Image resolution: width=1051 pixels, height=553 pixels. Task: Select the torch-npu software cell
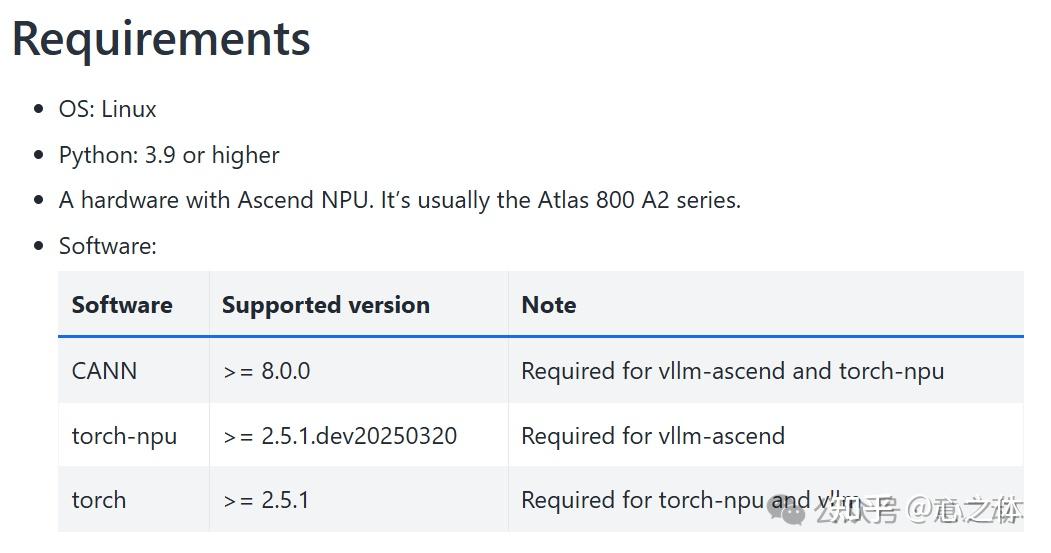tap(124, 436)
